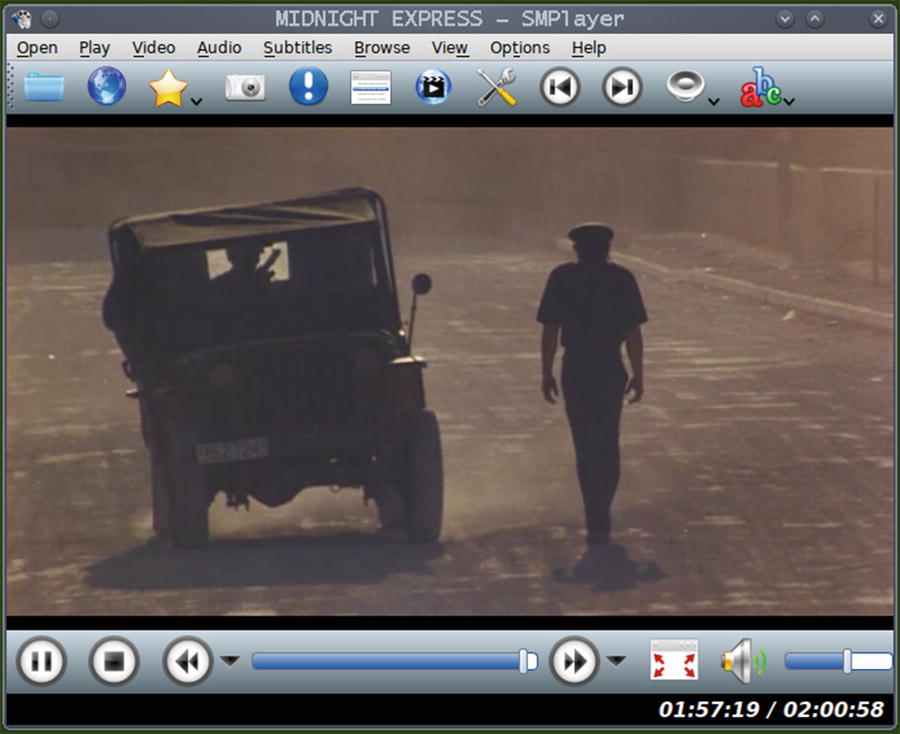Open the Subtitles menu
900x734 pixels.
[x=298, y=48]
